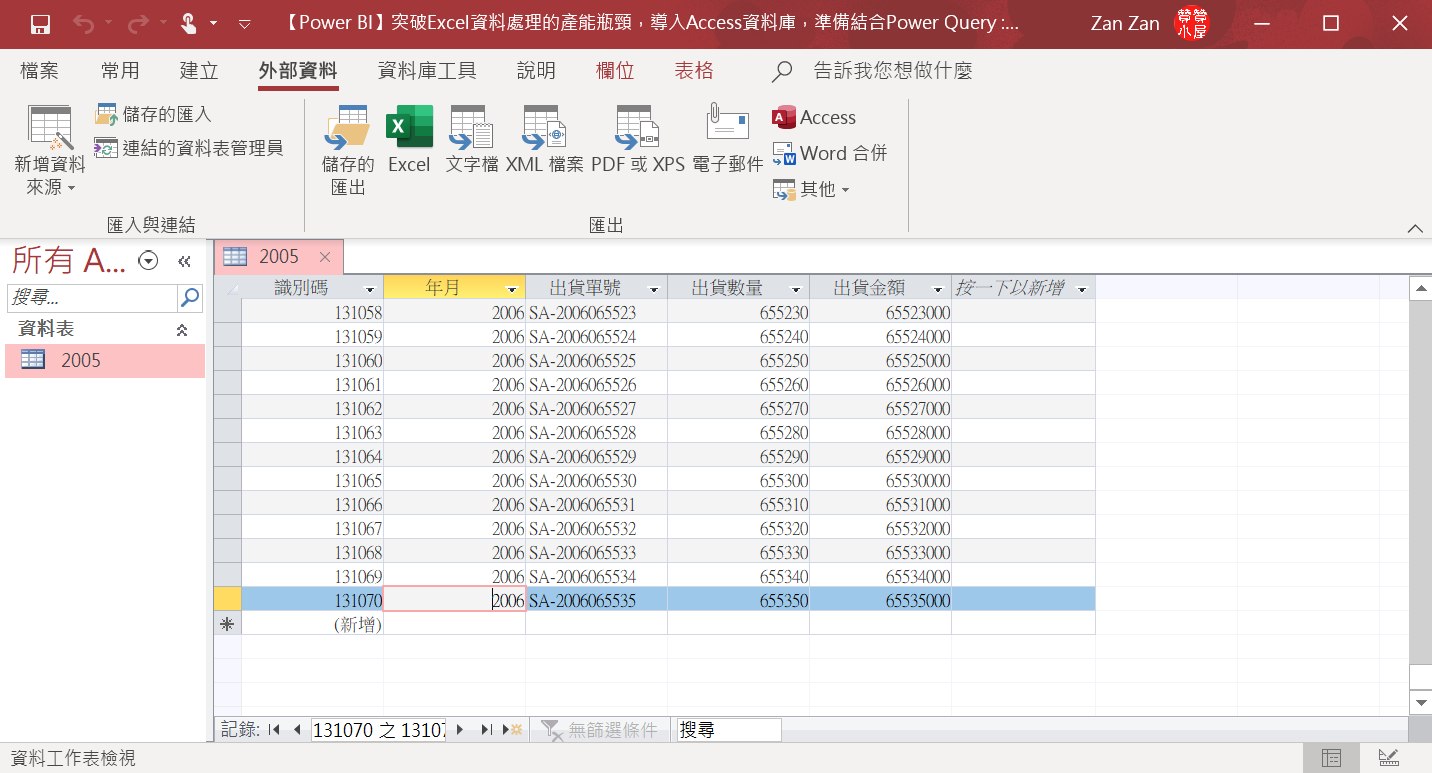
Task: Close the 2005 document tab
Action: tap(324, 257)
